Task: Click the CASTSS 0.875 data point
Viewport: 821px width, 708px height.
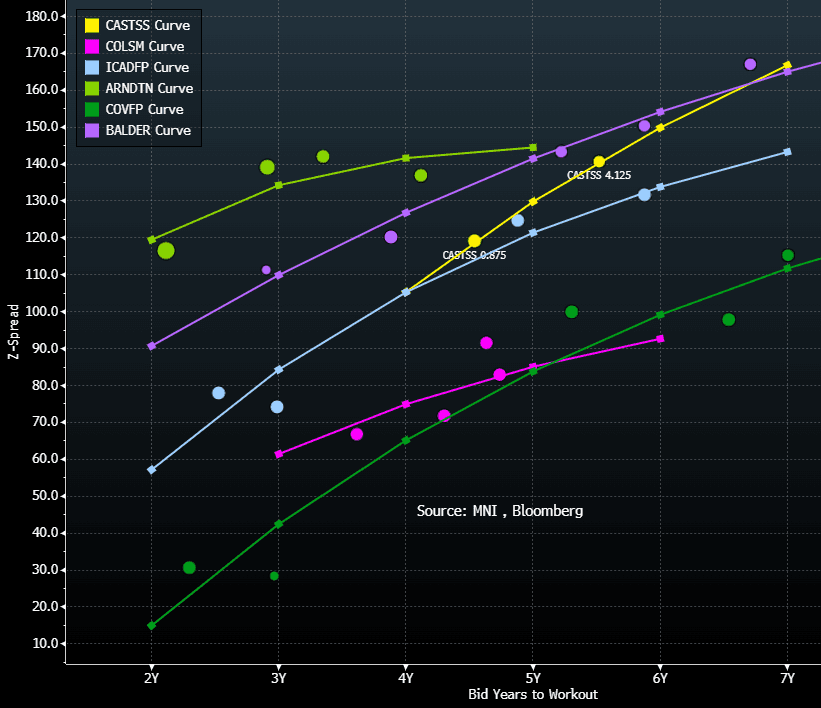Action: coord(474,240)
